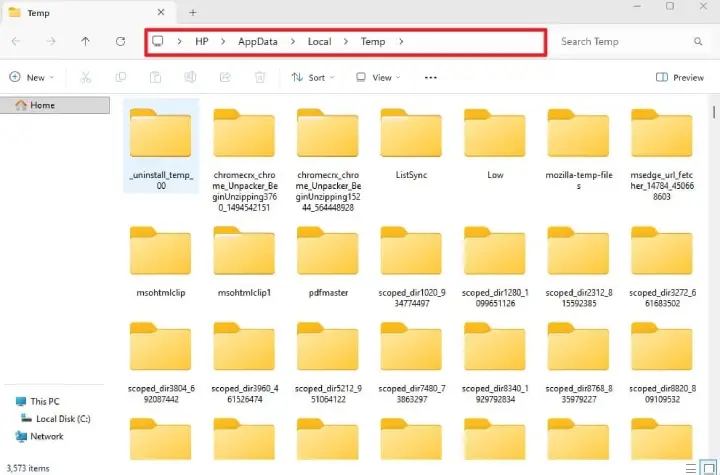Image resolution: width=720 pixels, height=475 pixels.
Task: Select the msohtmlclip1 folder
Action: [x=244, y=261]
